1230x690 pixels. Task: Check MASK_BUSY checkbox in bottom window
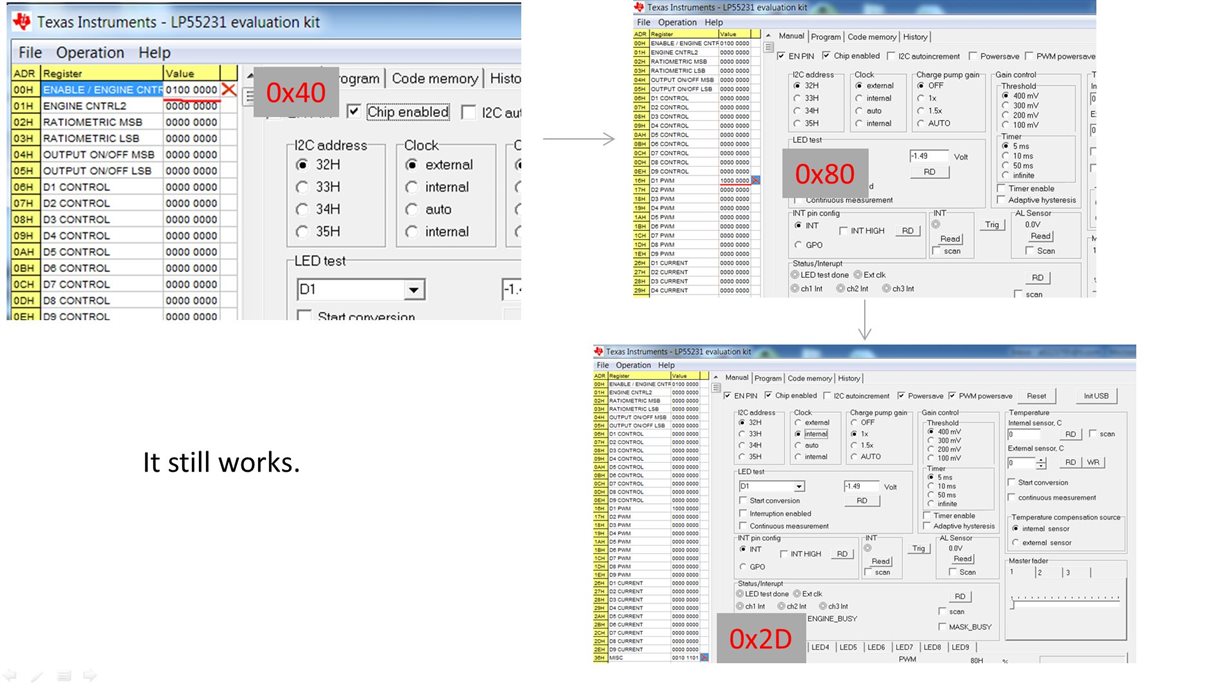pyautogui.click(x=942, y=627)
